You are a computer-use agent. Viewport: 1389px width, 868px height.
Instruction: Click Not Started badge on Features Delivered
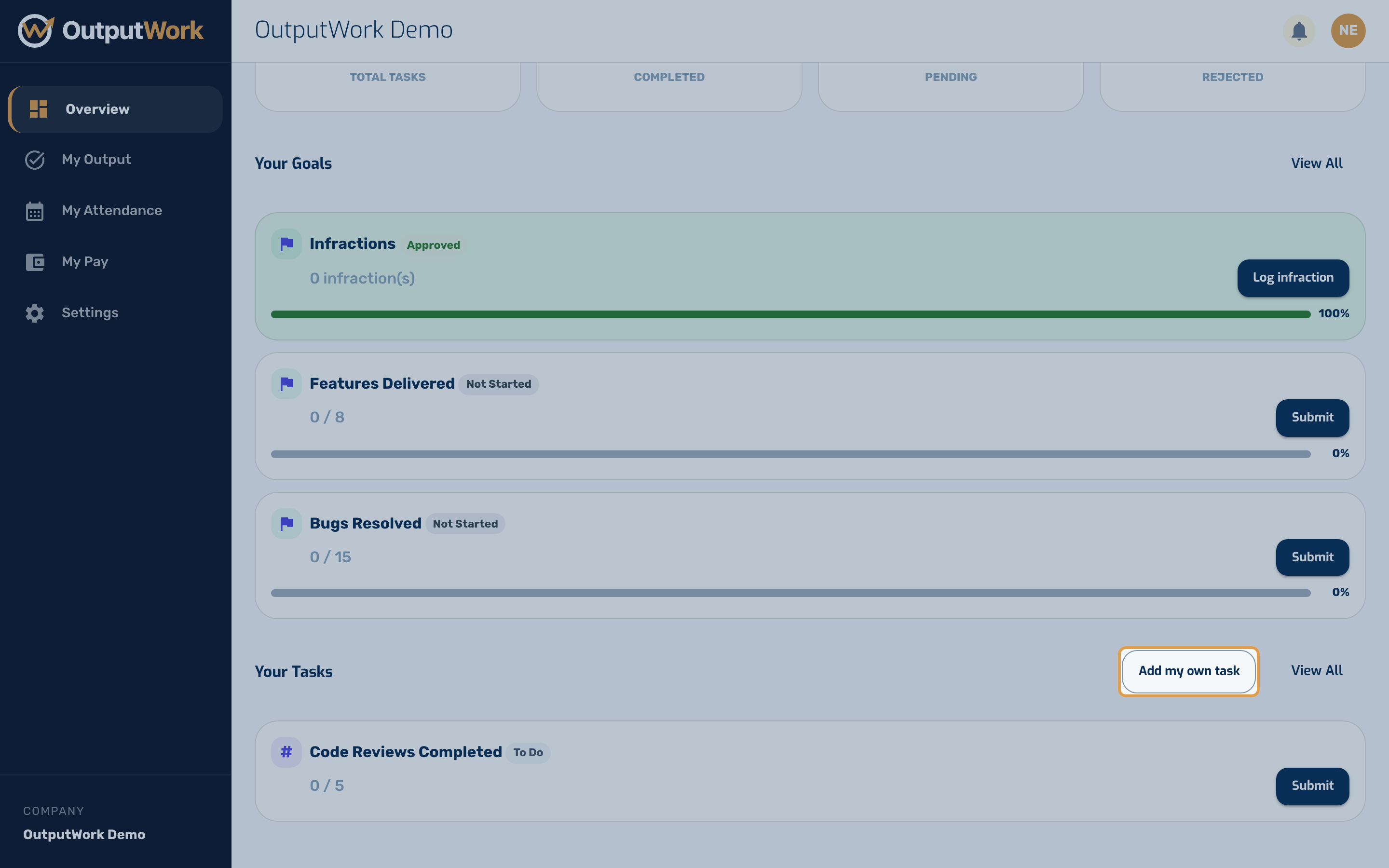[498, 384]
